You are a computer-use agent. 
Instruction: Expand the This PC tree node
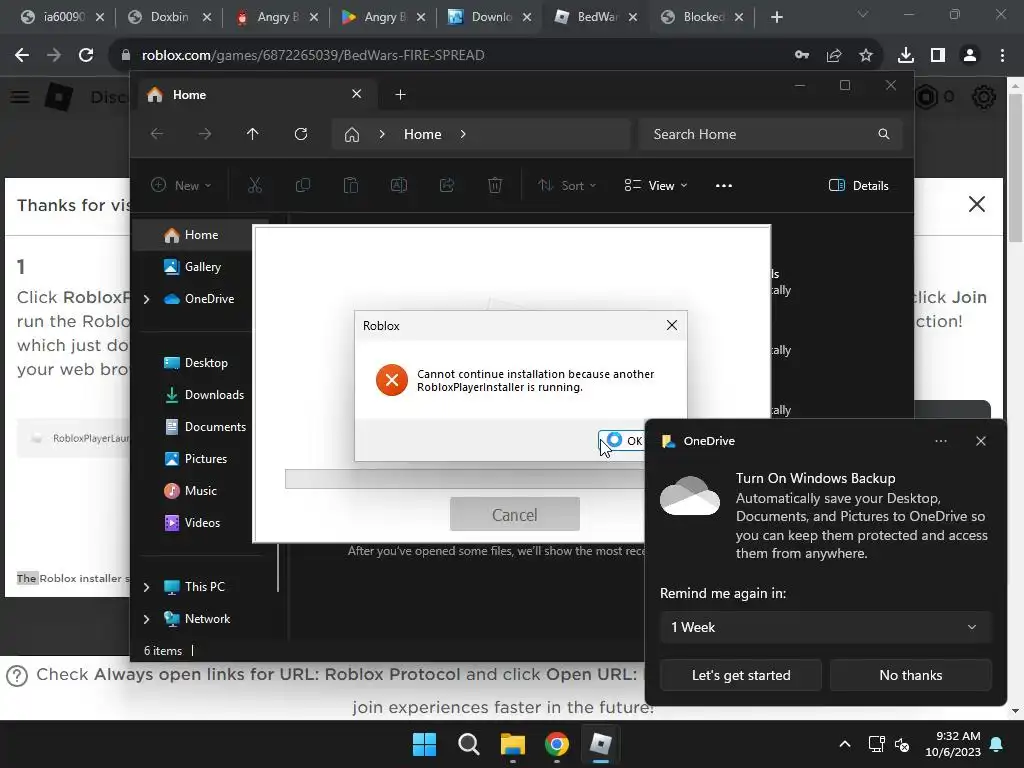(x=146, y=586)
